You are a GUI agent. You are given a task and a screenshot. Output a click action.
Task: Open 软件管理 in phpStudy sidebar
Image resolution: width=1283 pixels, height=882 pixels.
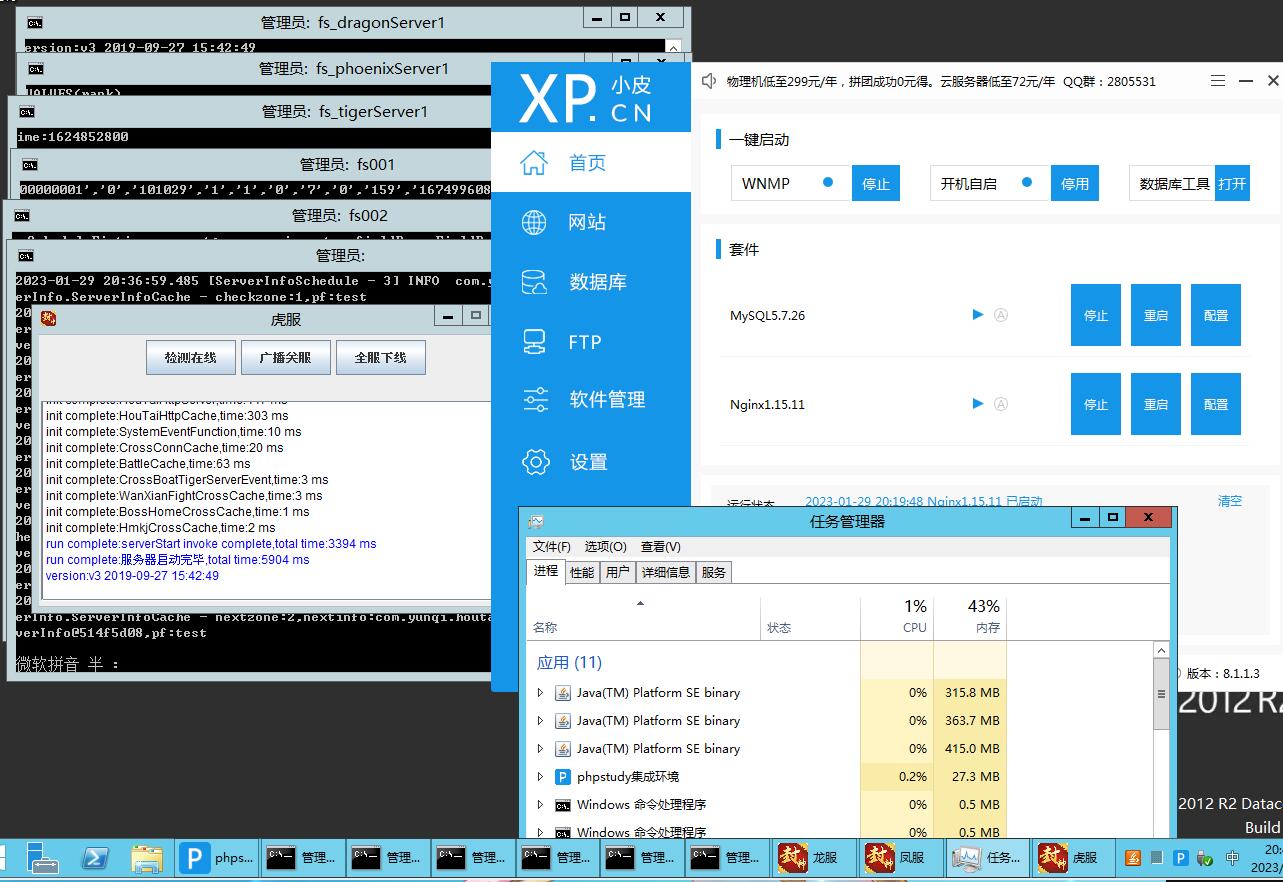pyautogui.click(x=590, y=399)
